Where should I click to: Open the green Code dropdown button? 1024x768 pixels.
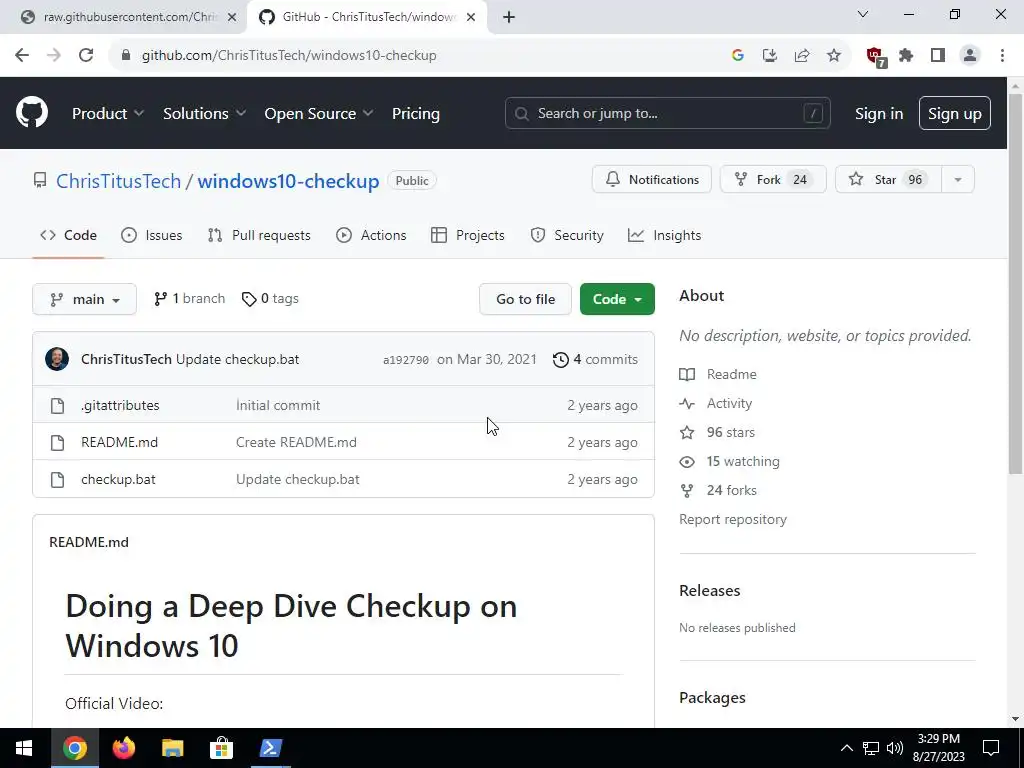tap(617, 299)
